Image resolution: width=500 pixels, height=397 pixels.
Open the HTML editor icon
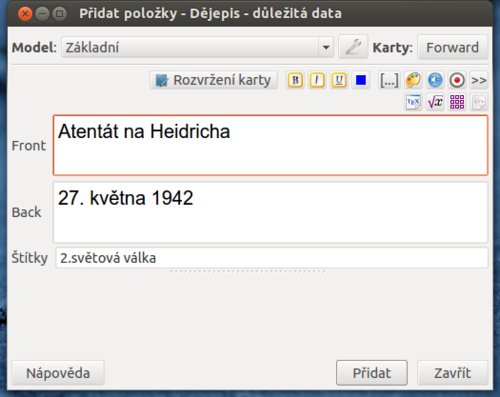tap(479, 102)
